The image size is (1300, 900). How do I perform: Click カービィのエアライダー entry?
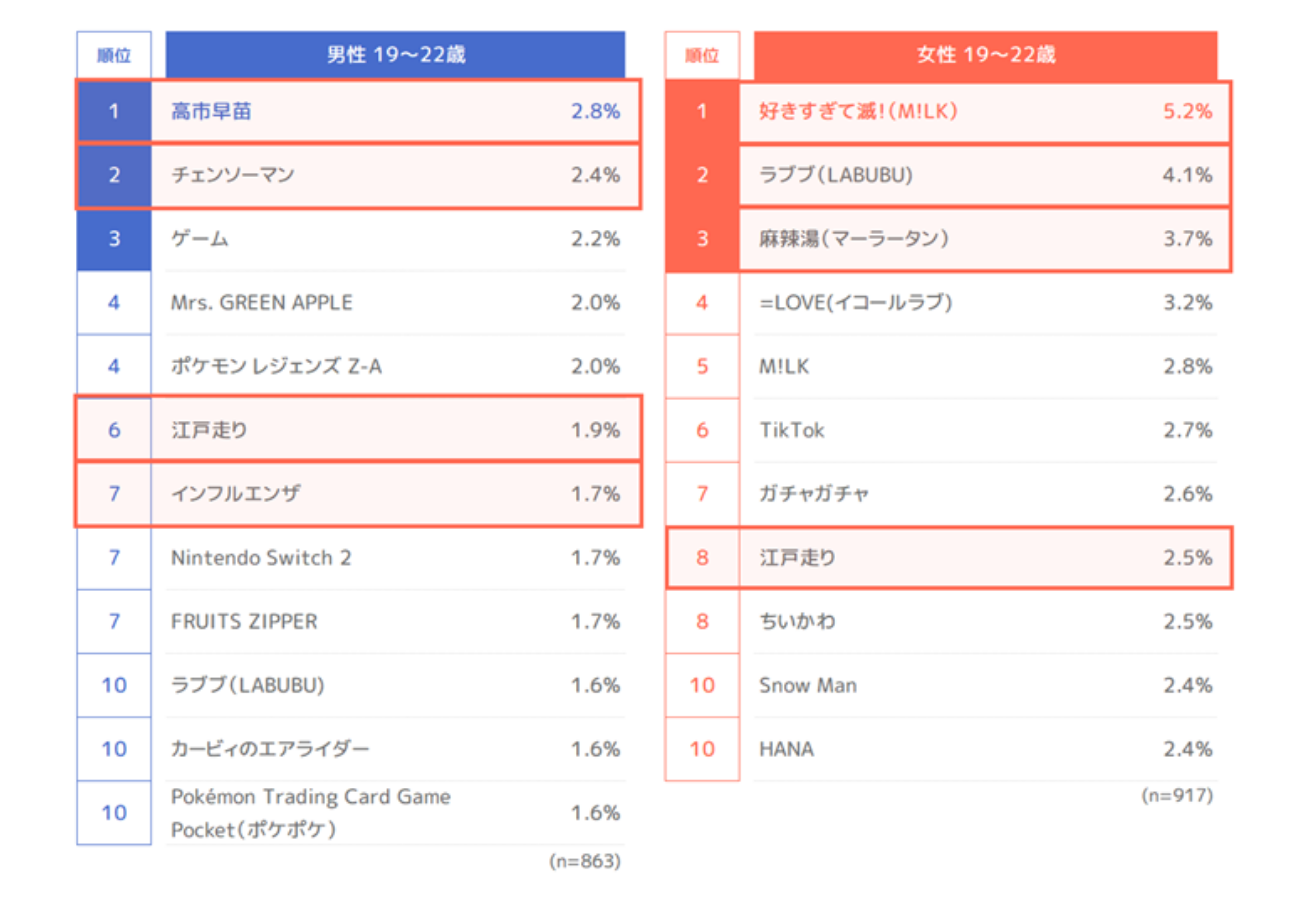point(270,749)
